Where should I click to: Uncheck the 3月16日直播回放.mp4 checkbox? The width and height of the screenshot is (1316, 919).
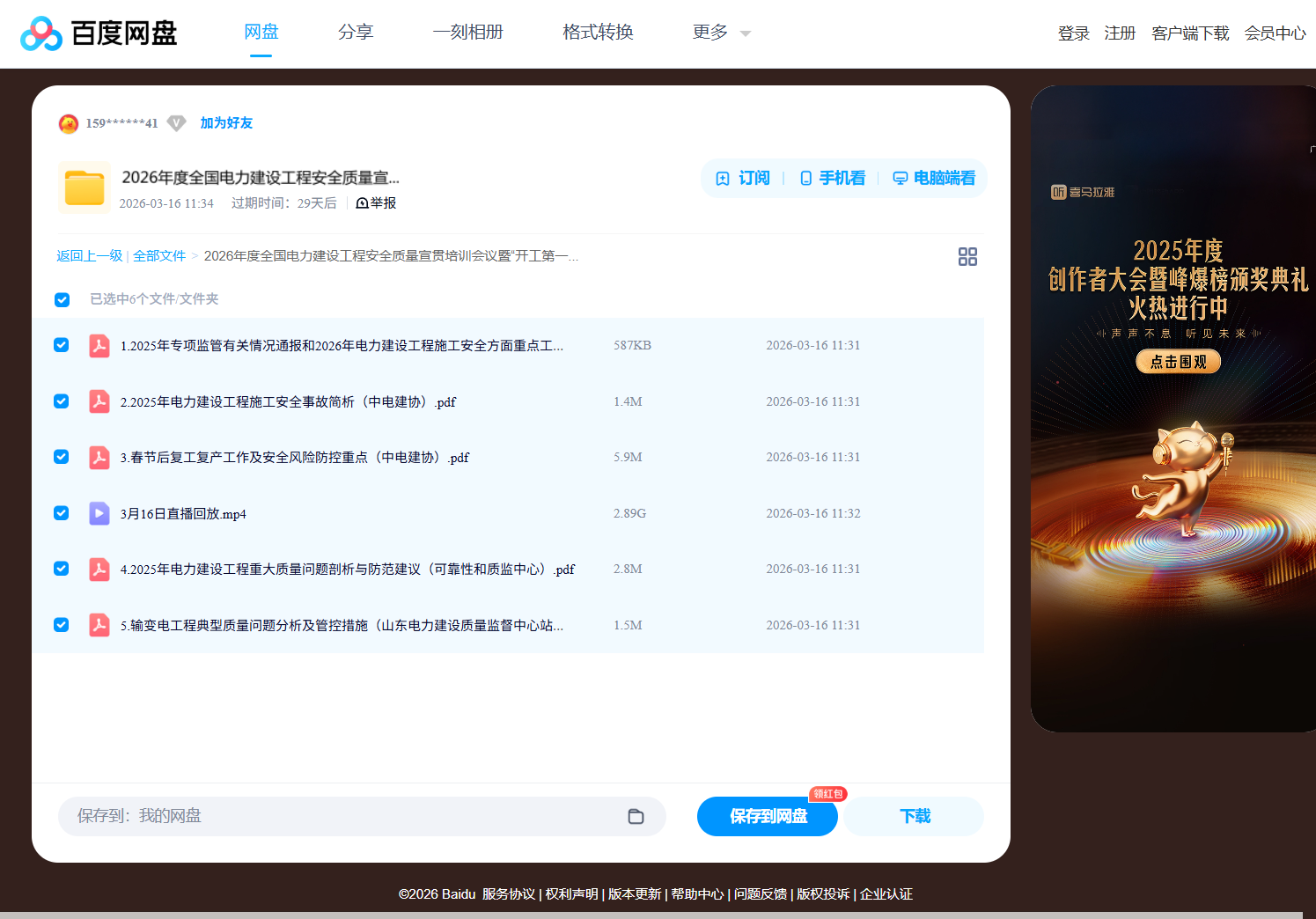[62, 513]
